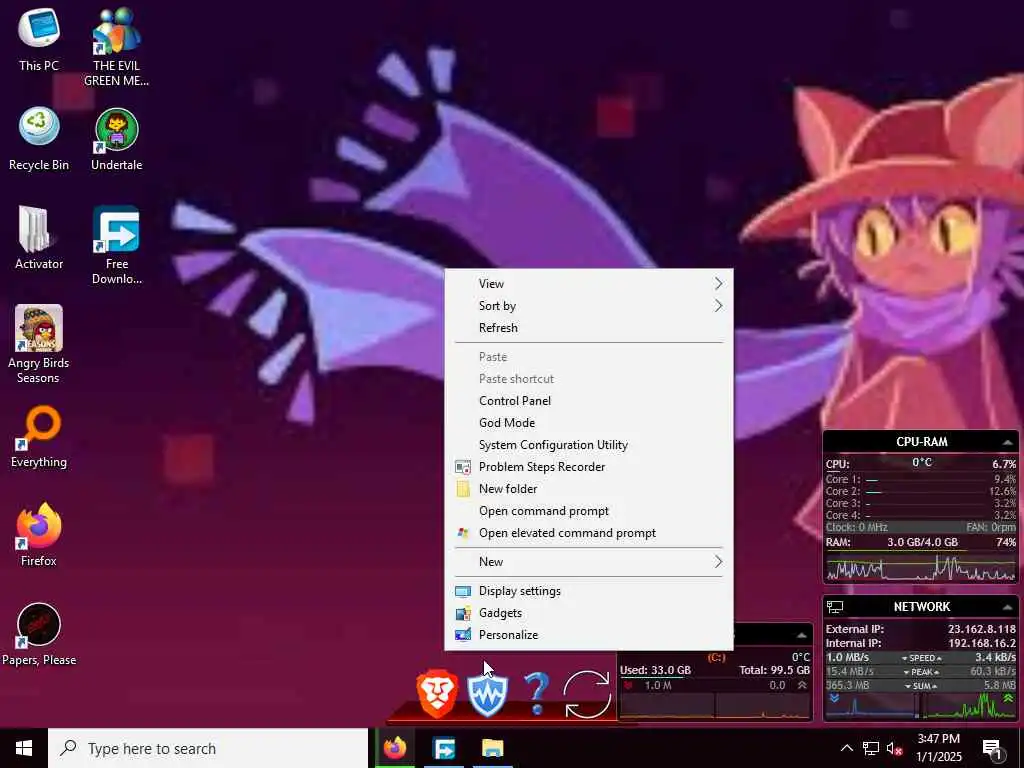This screenshot has width=1024, height=768.
Task: Select the Activator folder icon
Action: (39, 238)
